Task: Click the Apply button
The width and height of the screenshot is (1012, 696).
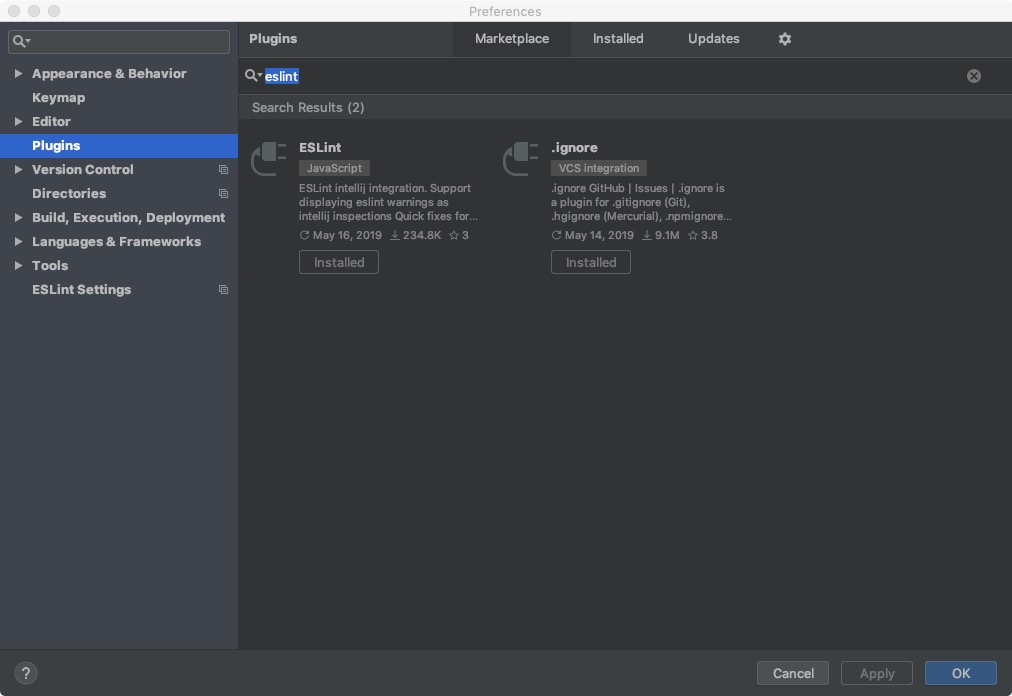Action: click(x=876, y=673)
